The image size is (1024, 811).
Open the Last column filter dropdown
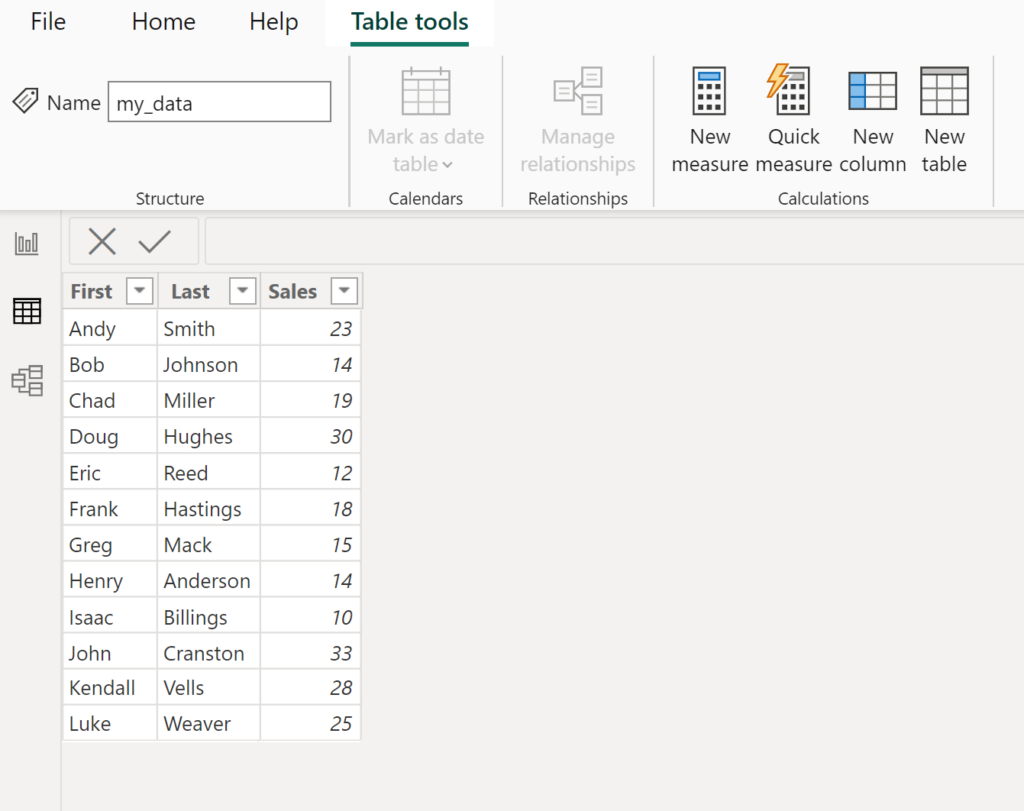click(242, 291)
